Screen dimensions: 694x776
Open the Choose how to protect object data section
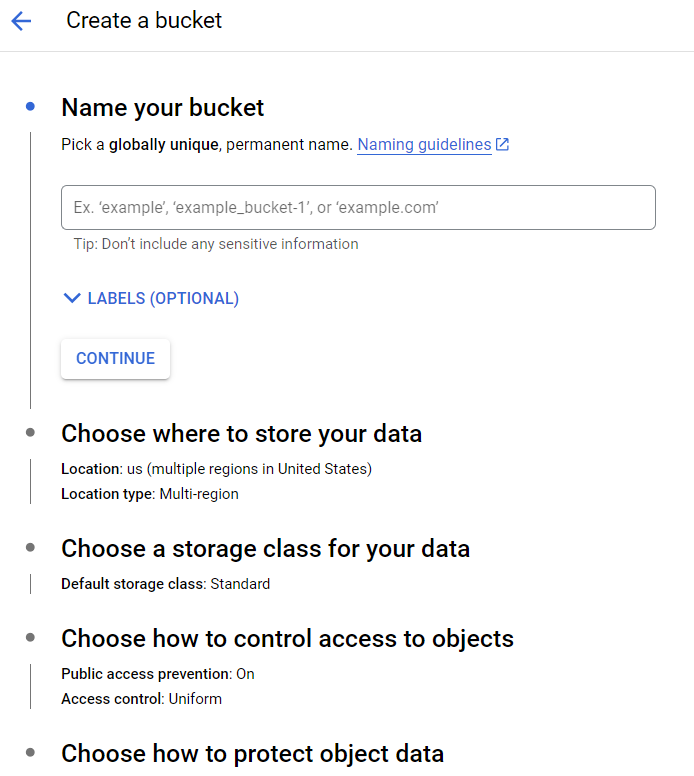pos(252,753)
